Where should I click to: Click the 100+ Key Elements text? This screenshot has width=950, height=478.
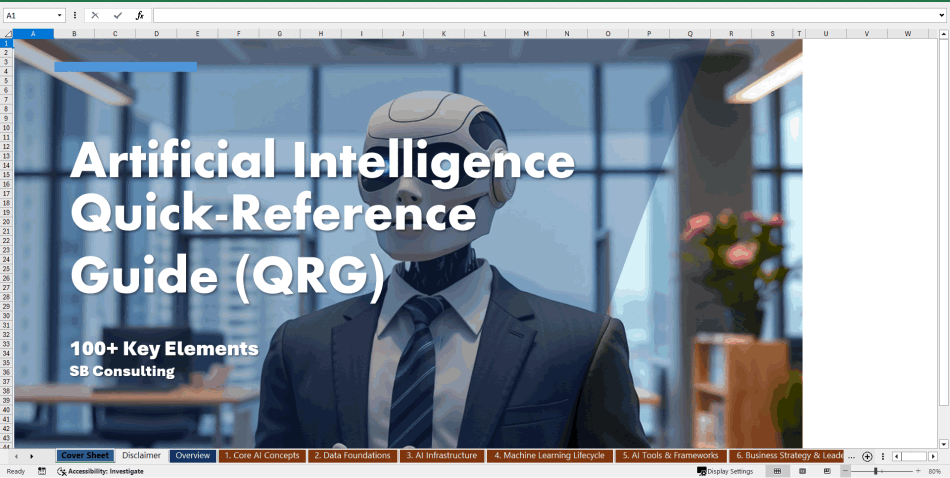pyautogui.click(x=164, y=348)
